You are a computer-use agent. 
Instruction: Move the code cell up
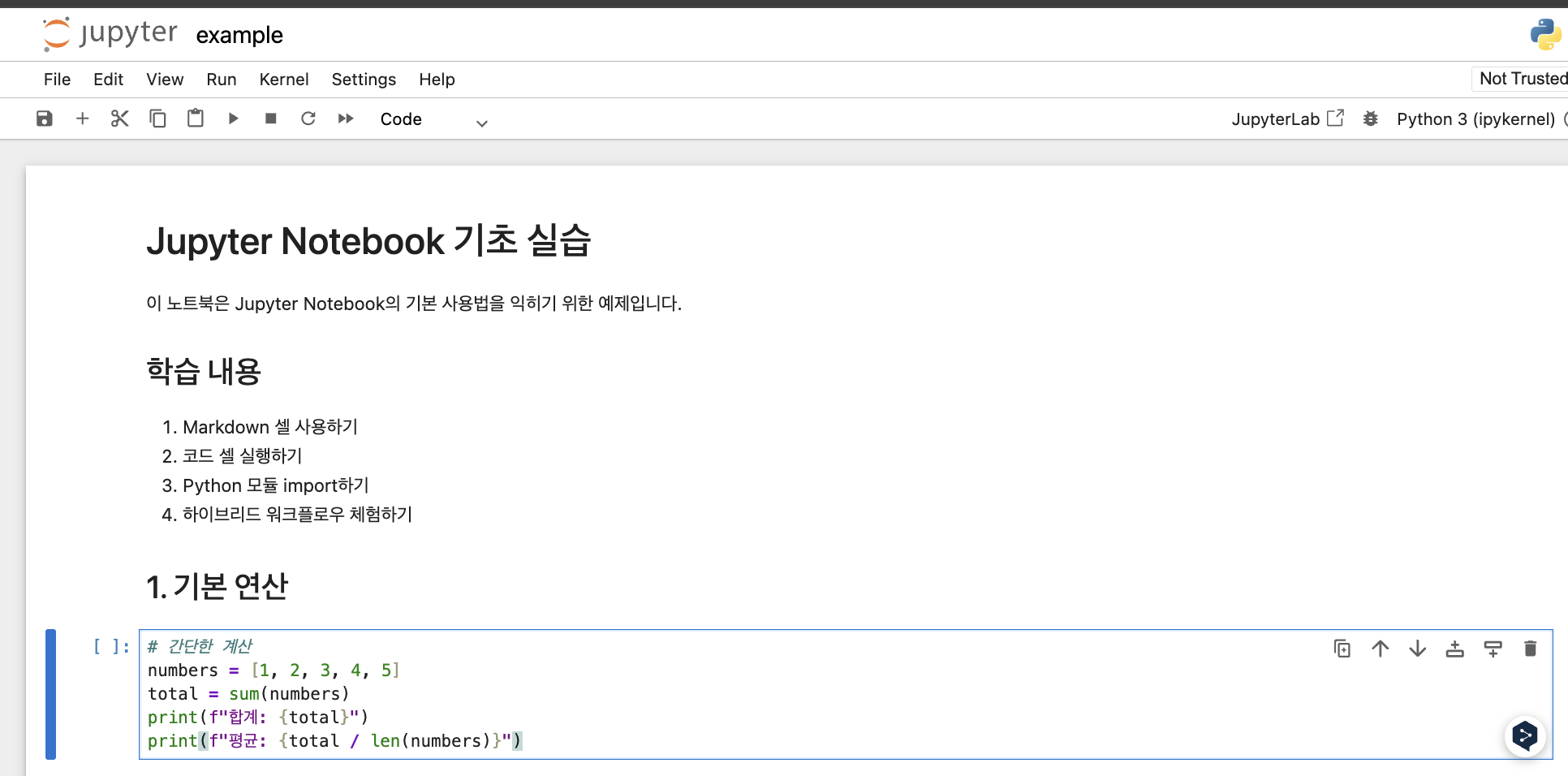pos(1381,649)
